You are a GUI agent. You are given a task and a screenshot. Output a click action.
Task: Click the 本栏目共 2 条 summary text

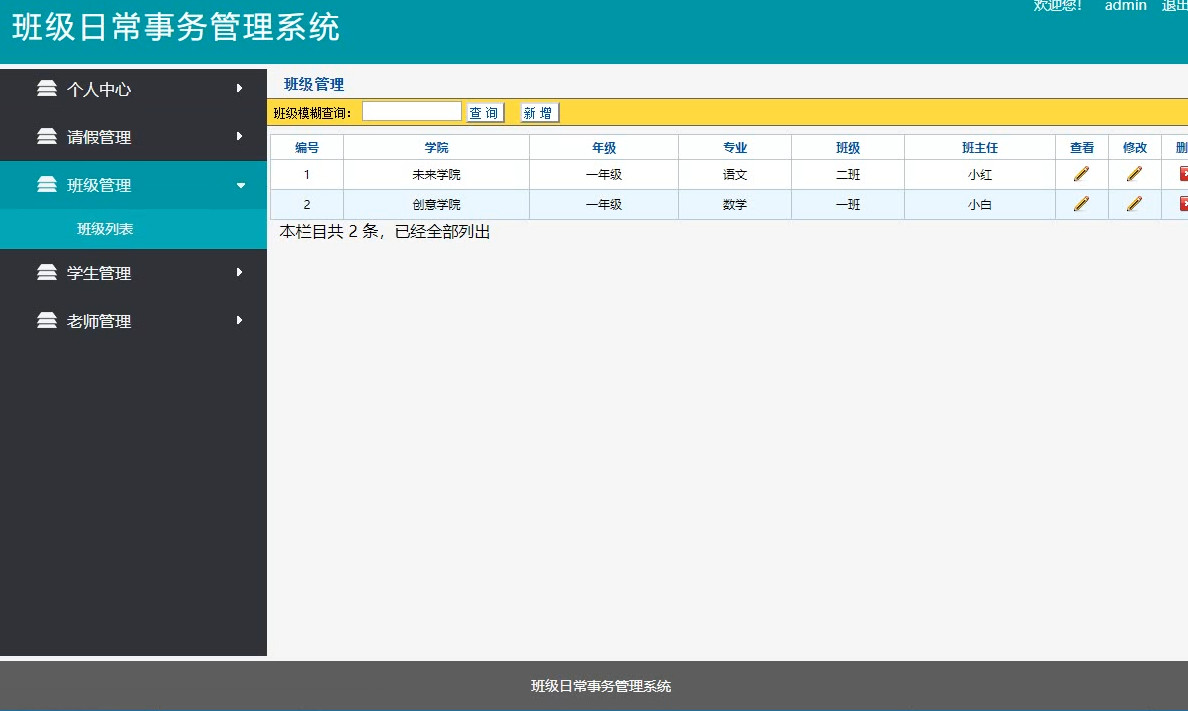pyautogui.click(x=385, y=231)
